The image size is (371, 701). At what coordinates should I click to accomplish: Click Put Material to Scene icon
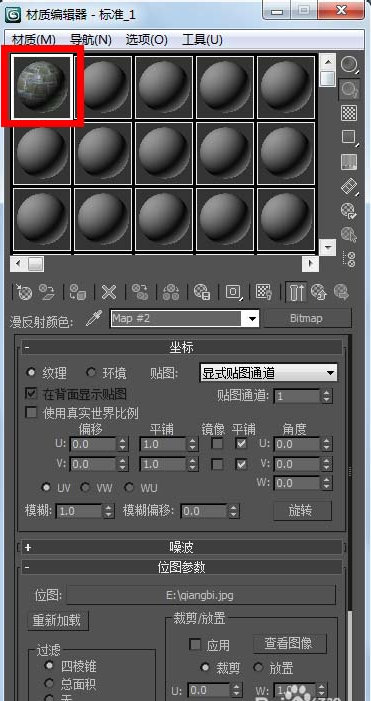[x=46, y=292]
